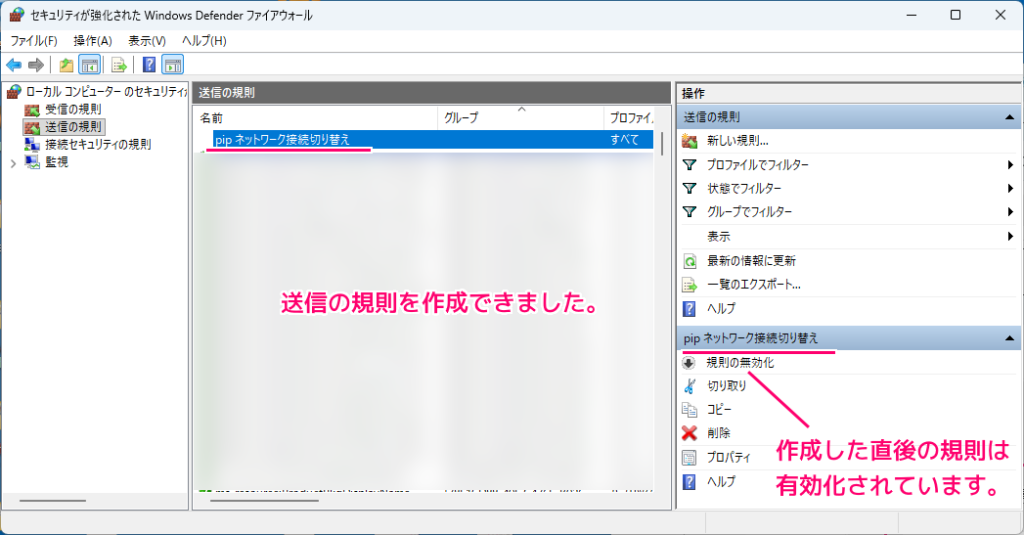
Task: Go forward with the toolbar forward arrow
Action: 36,65
